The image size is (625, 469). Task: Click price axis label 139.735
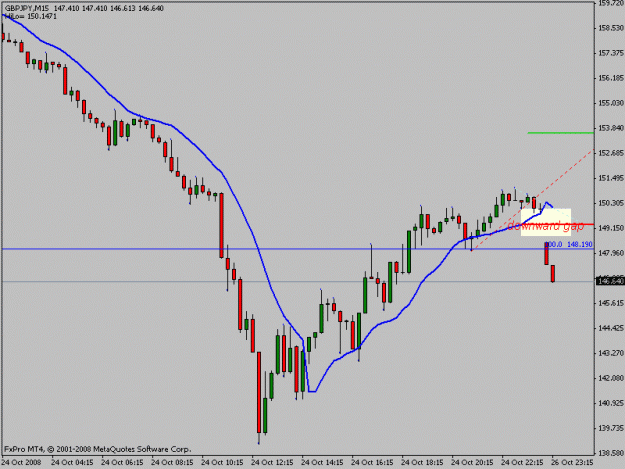pos(611,428)
